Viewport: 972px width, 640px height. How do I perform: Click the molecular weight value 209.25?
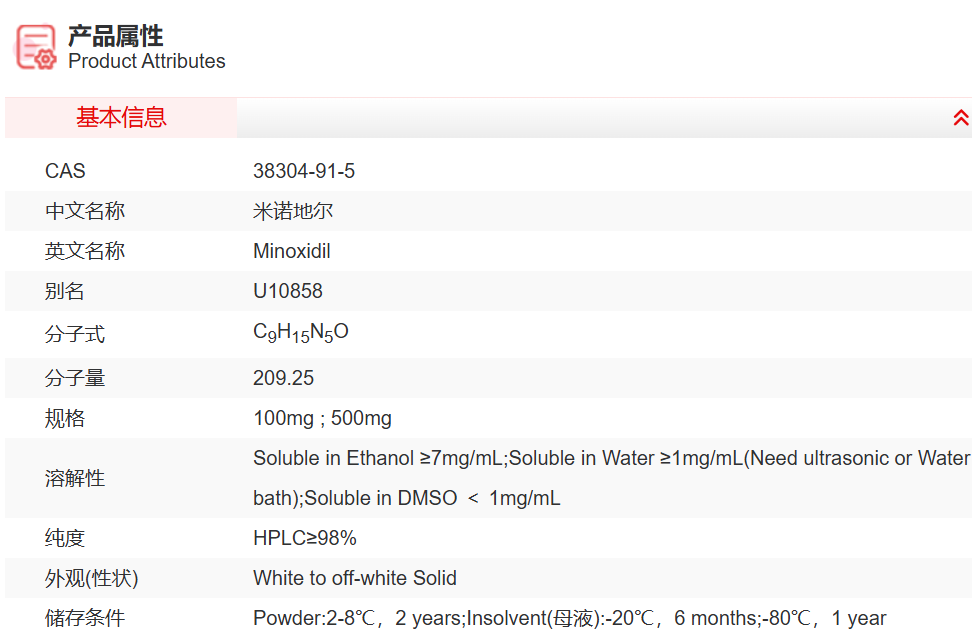[284, 378]
